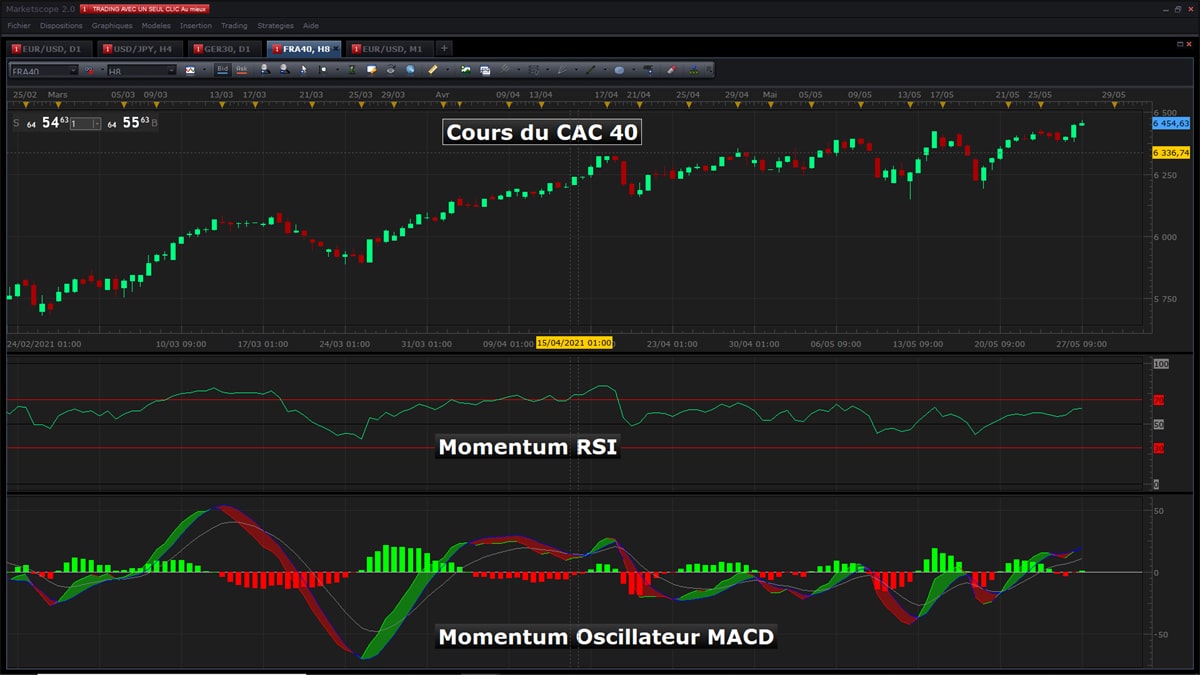Click the trade quantity input field
This screenshot has height=675, width=1200.
80,123
